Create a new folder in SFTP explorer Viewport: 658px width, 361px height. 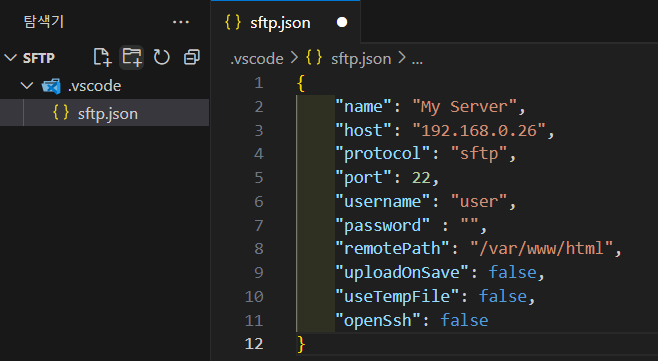[132, 57]
